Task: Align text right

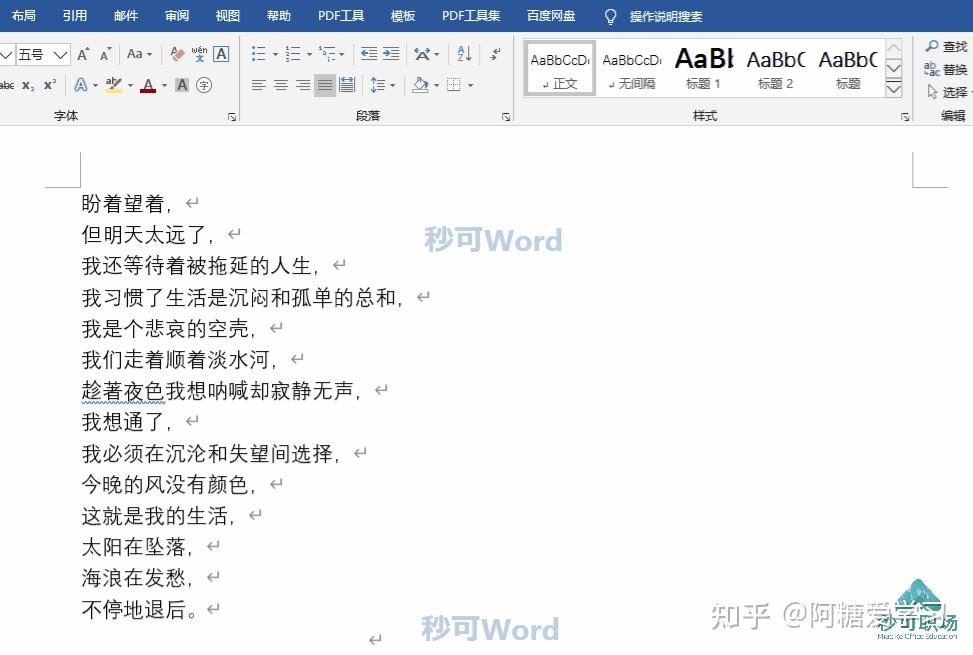Action: tap(303, 85)
